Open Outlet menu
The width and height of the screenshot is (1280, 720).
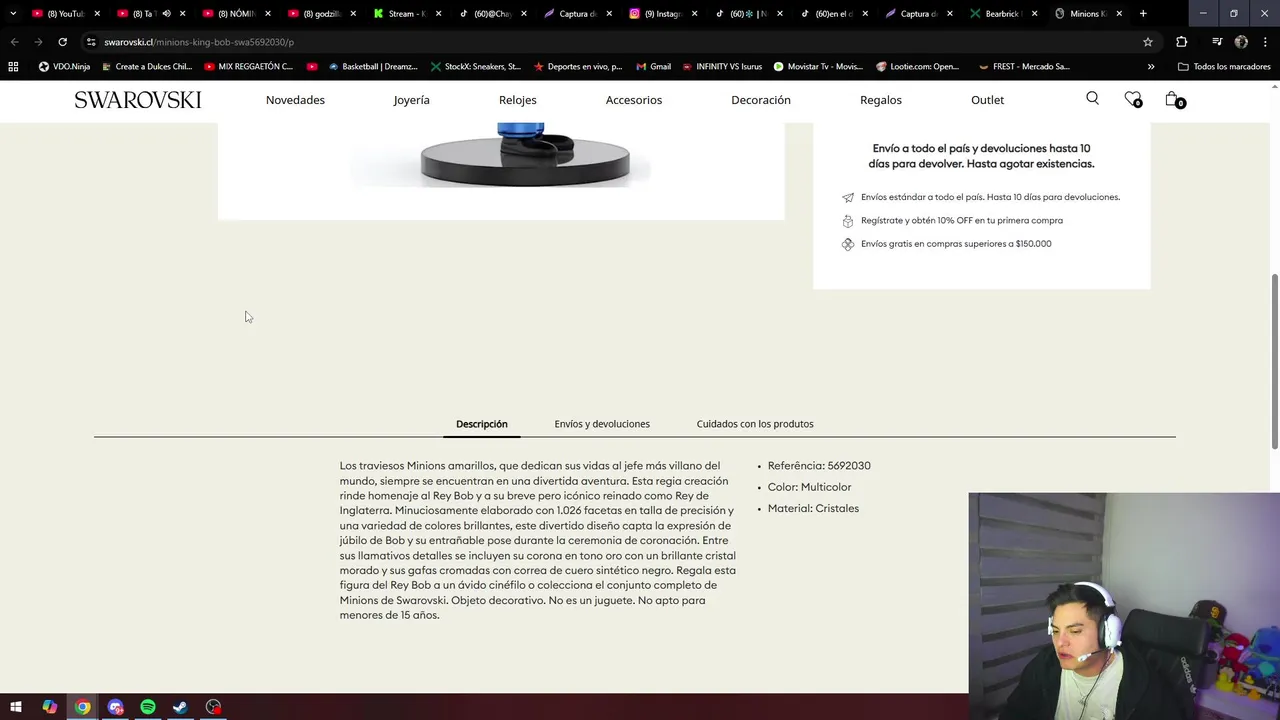(x=987, y=100)
